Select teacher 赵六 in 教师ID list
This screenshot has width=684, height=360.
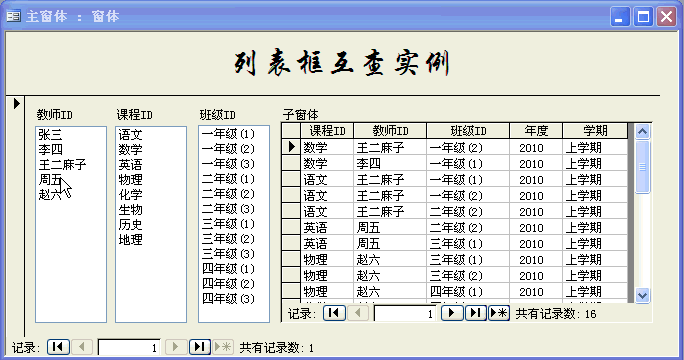click(x=51, y=194)
